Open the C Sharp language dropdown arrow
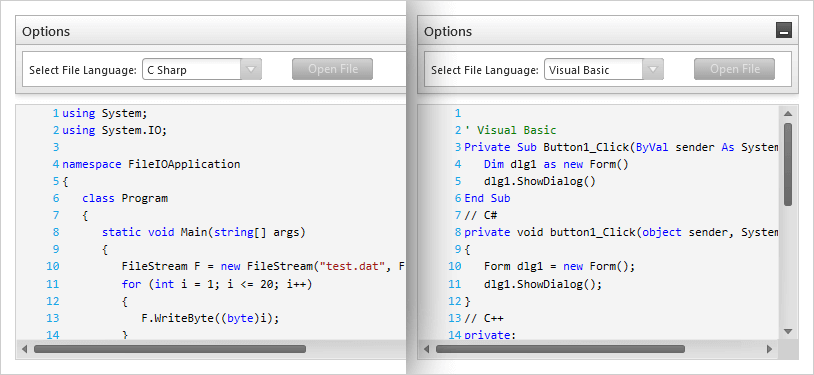The image size is (814, 375). (251, 70)
